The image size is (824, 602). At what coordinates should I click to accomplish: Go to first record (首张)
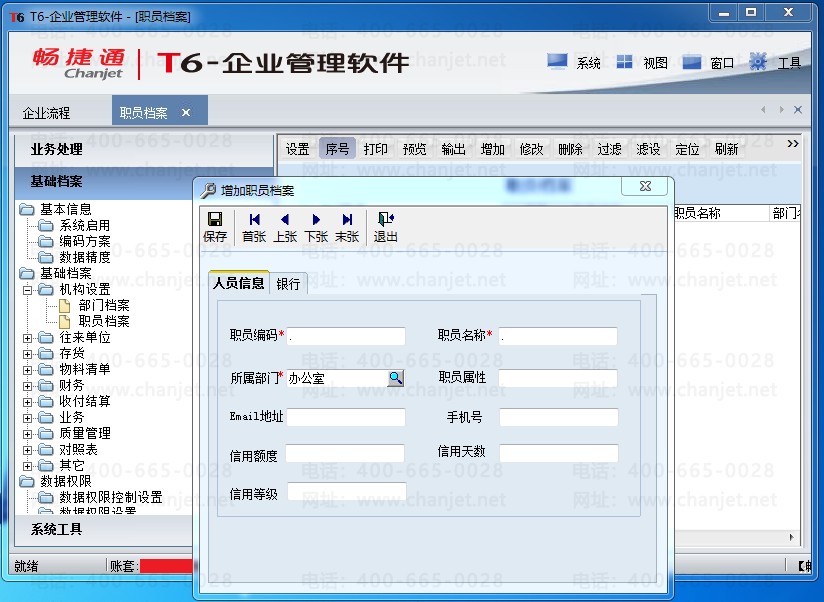[254, 227]
